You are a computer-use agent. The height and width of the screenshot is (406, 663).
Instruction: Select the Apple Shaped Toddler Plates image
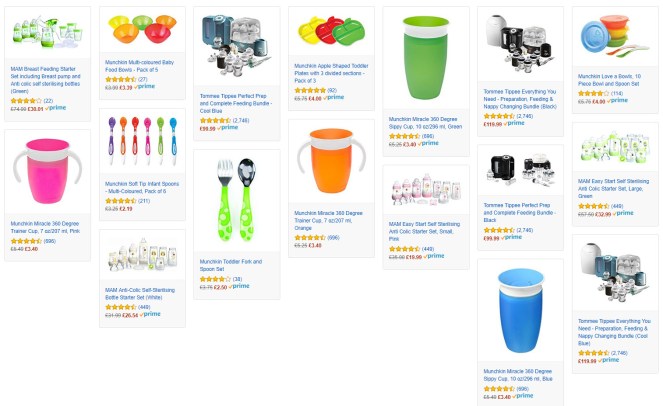331,30
